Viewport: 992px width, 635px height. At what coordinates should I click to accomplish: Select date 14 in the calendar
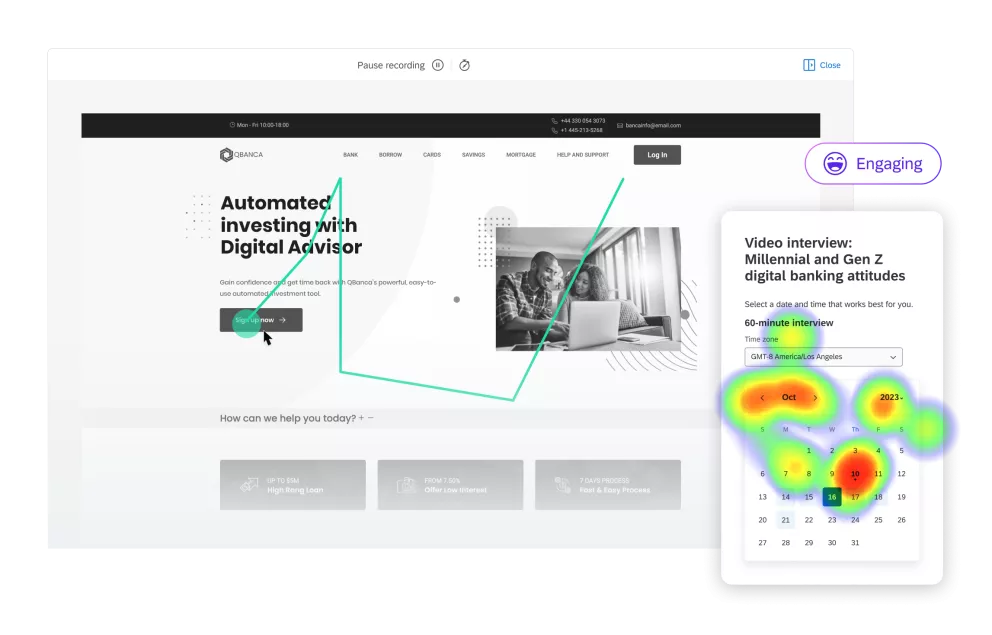(x=785, y=497)
